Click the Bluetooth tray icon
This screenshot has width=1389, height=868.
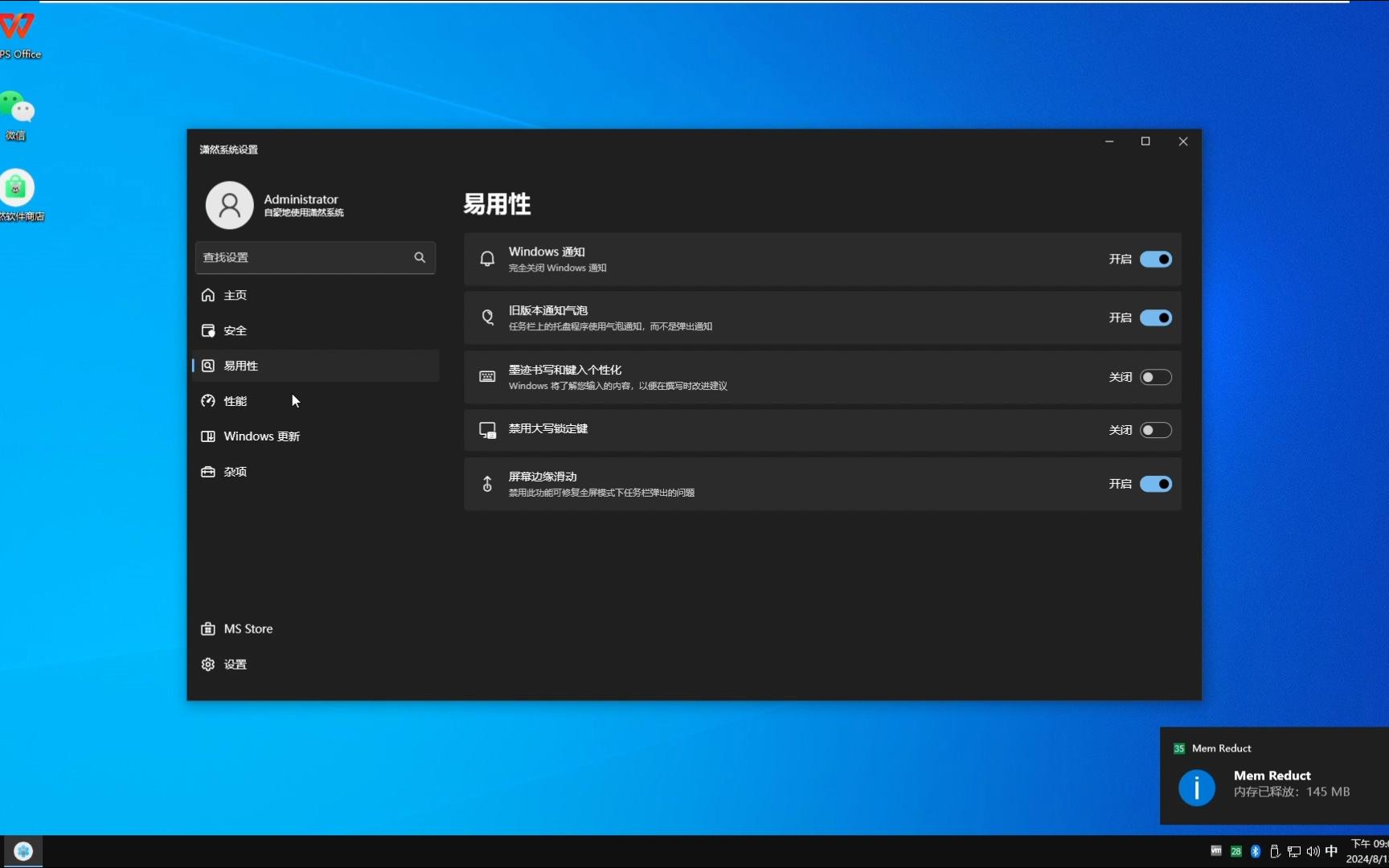pos(1256,851)
